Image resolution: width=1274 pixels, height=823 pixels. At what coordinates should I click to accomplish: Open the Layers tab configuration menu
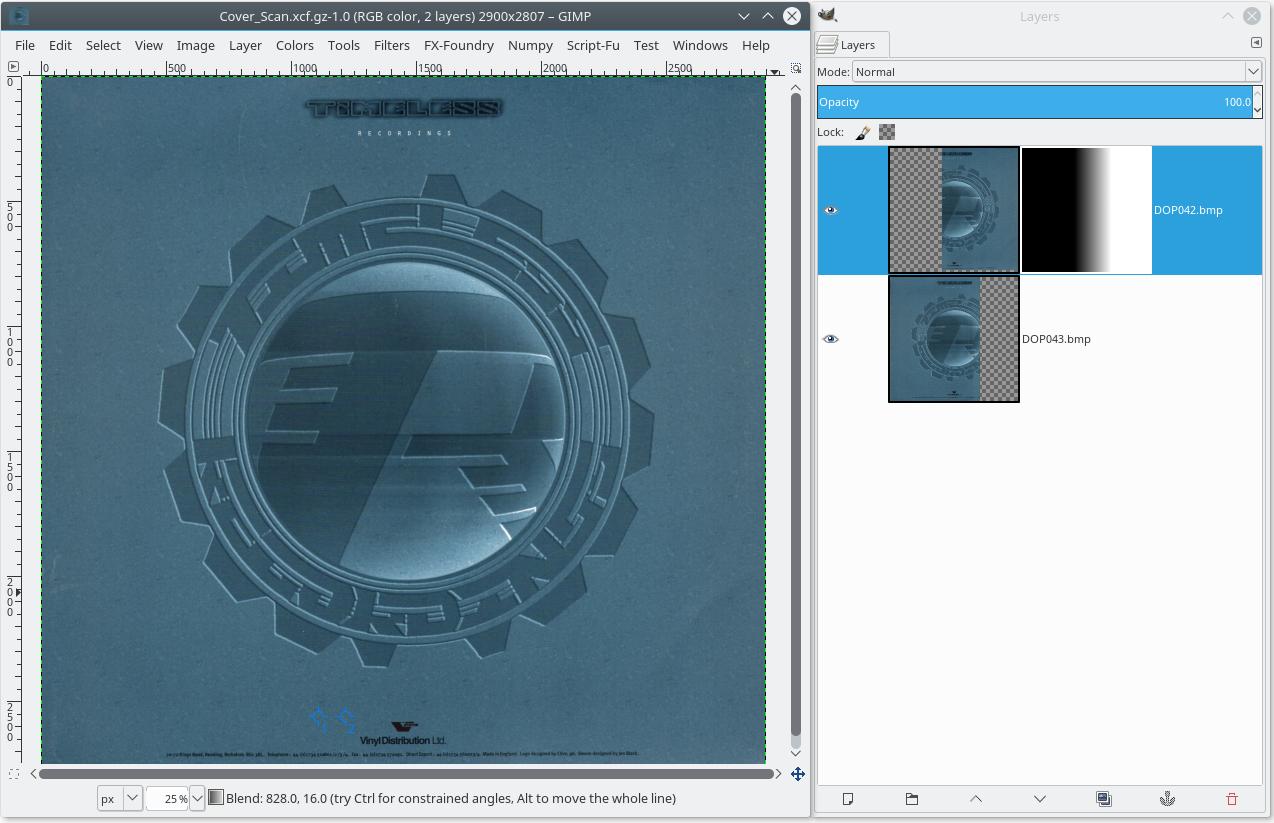click(1256, 43)
